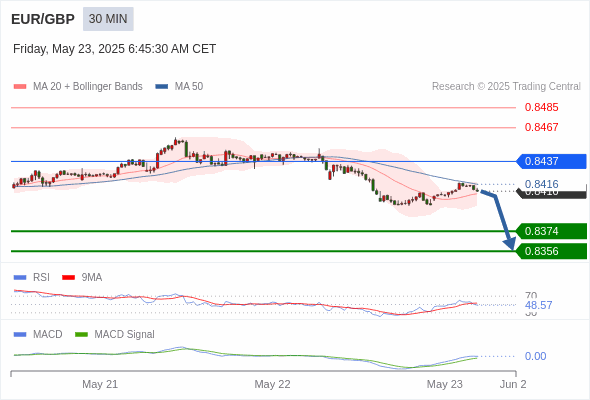Screen dimensions: 590x400
Task: Click the RSI legend label
Action: pyautogui.click(x=41, y=278)
